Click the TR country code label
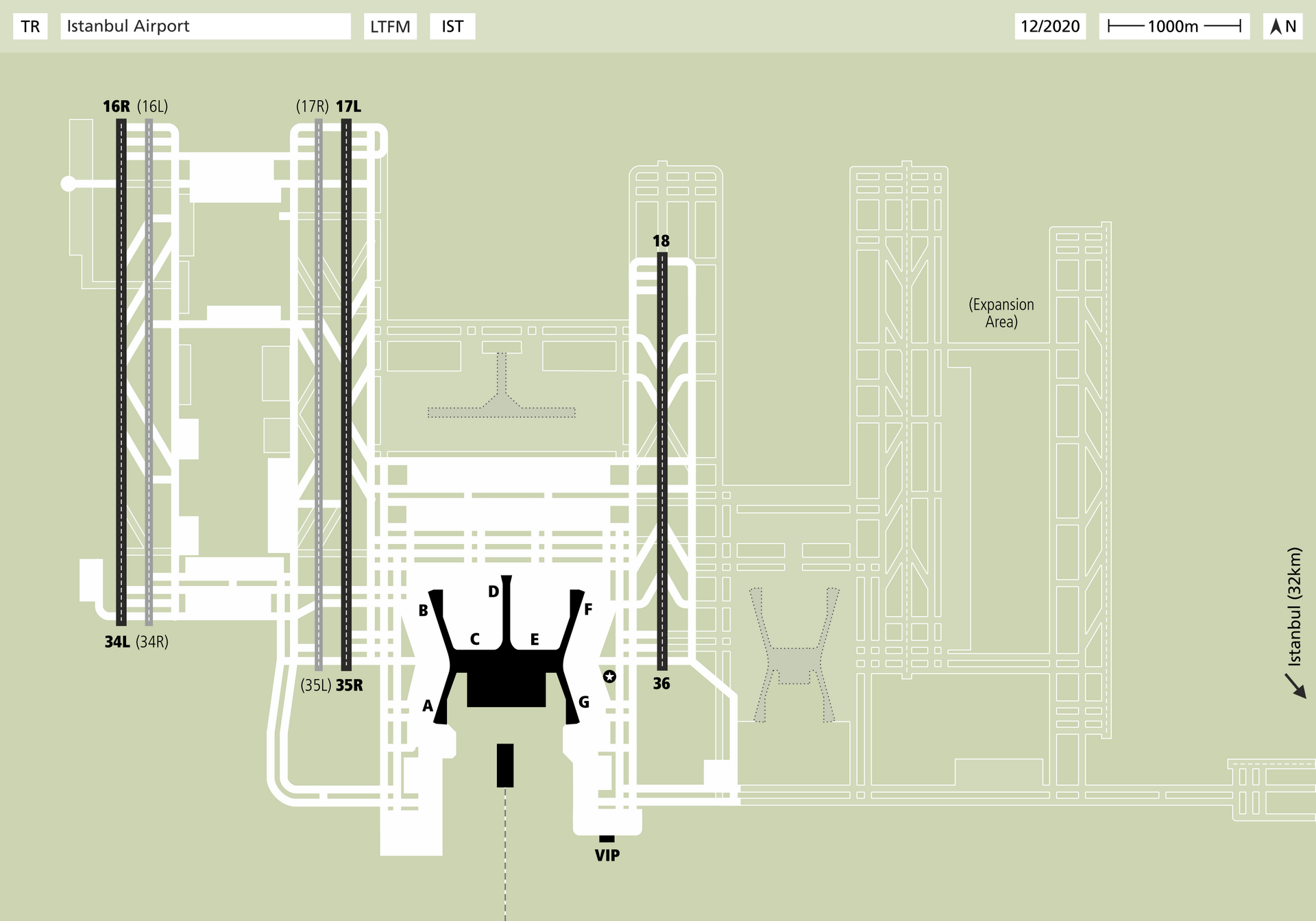 (x=30, y=27)
